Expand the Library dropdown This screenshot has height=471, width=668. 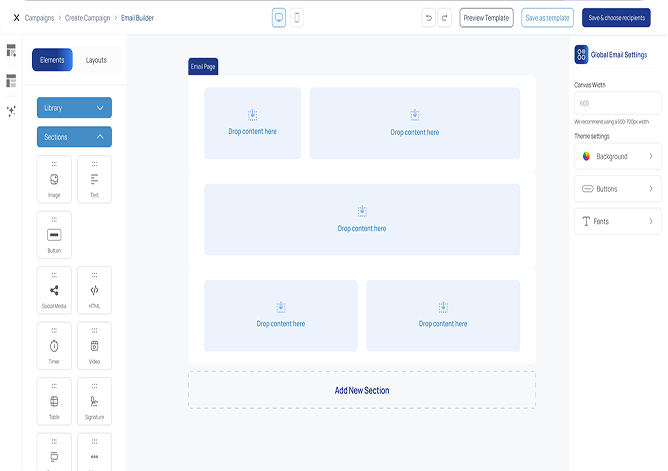(75, 108)
